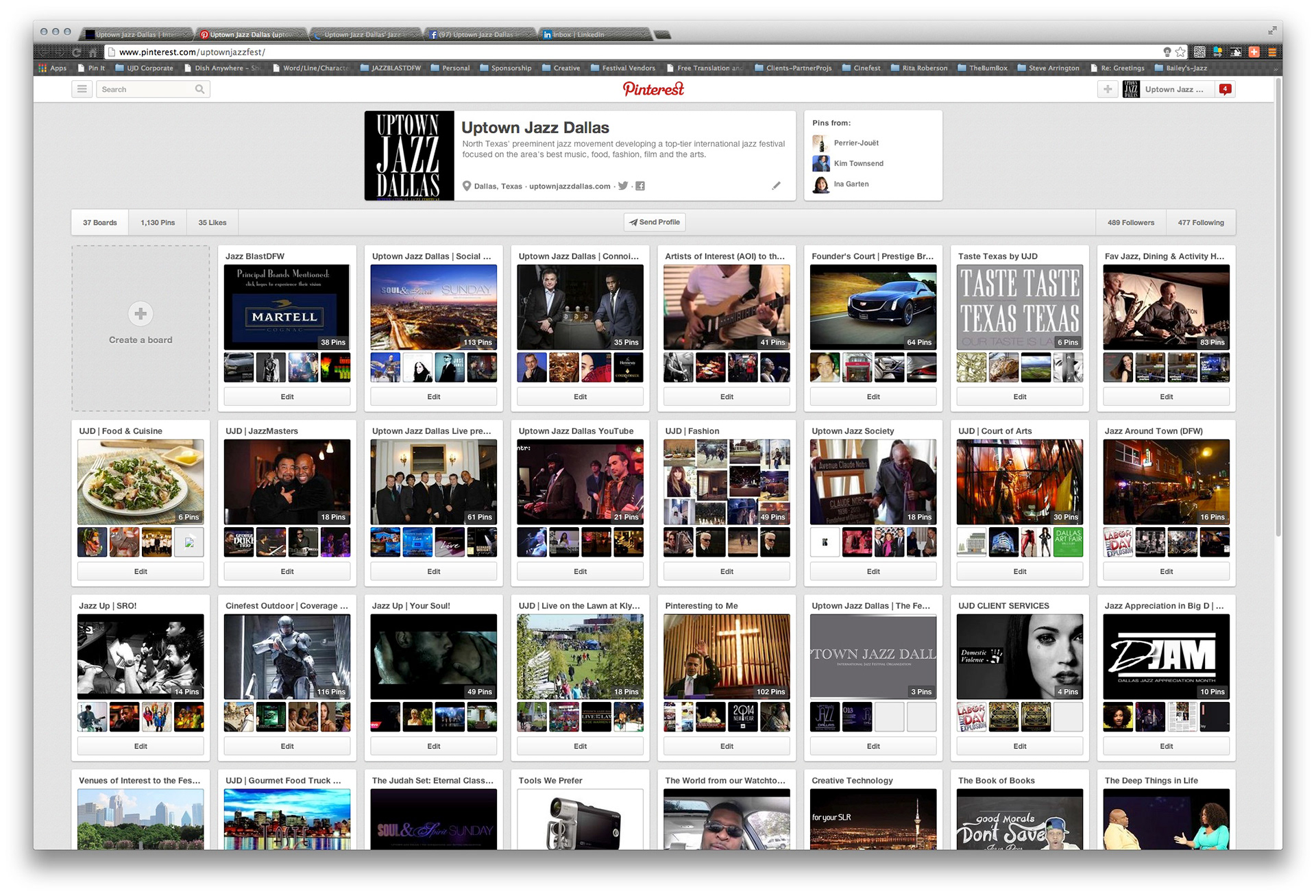Select the 37 Boards tab

click(100, 223)
